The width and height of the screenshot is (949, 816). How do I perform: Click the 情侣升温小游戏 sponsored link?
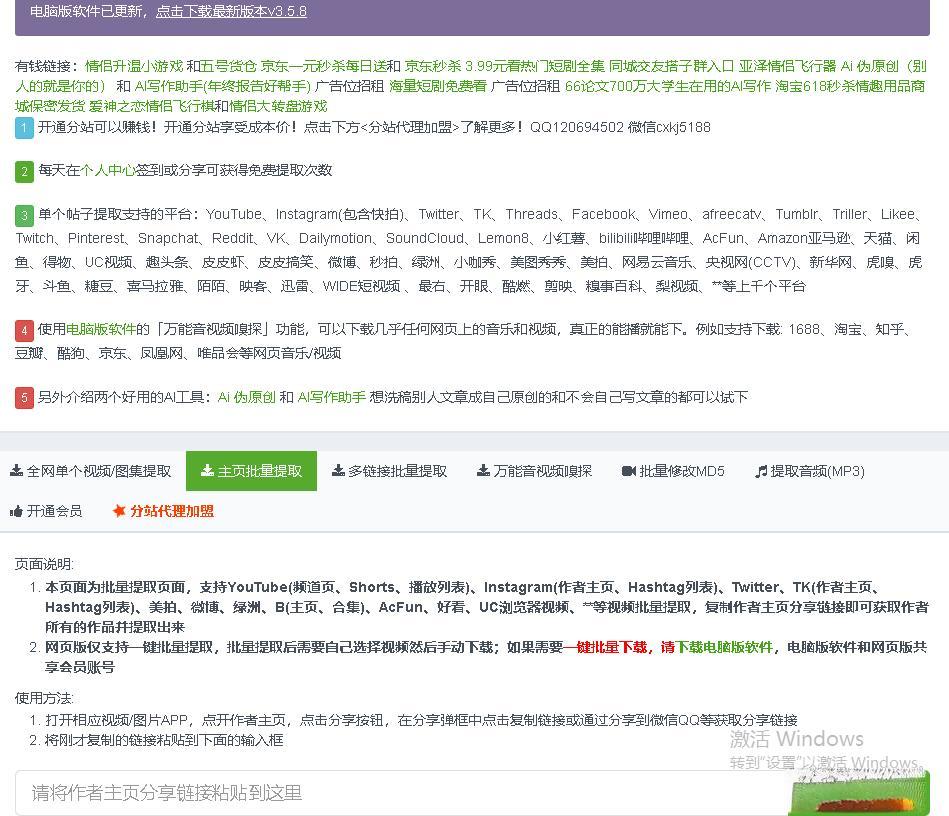(134, 66)
